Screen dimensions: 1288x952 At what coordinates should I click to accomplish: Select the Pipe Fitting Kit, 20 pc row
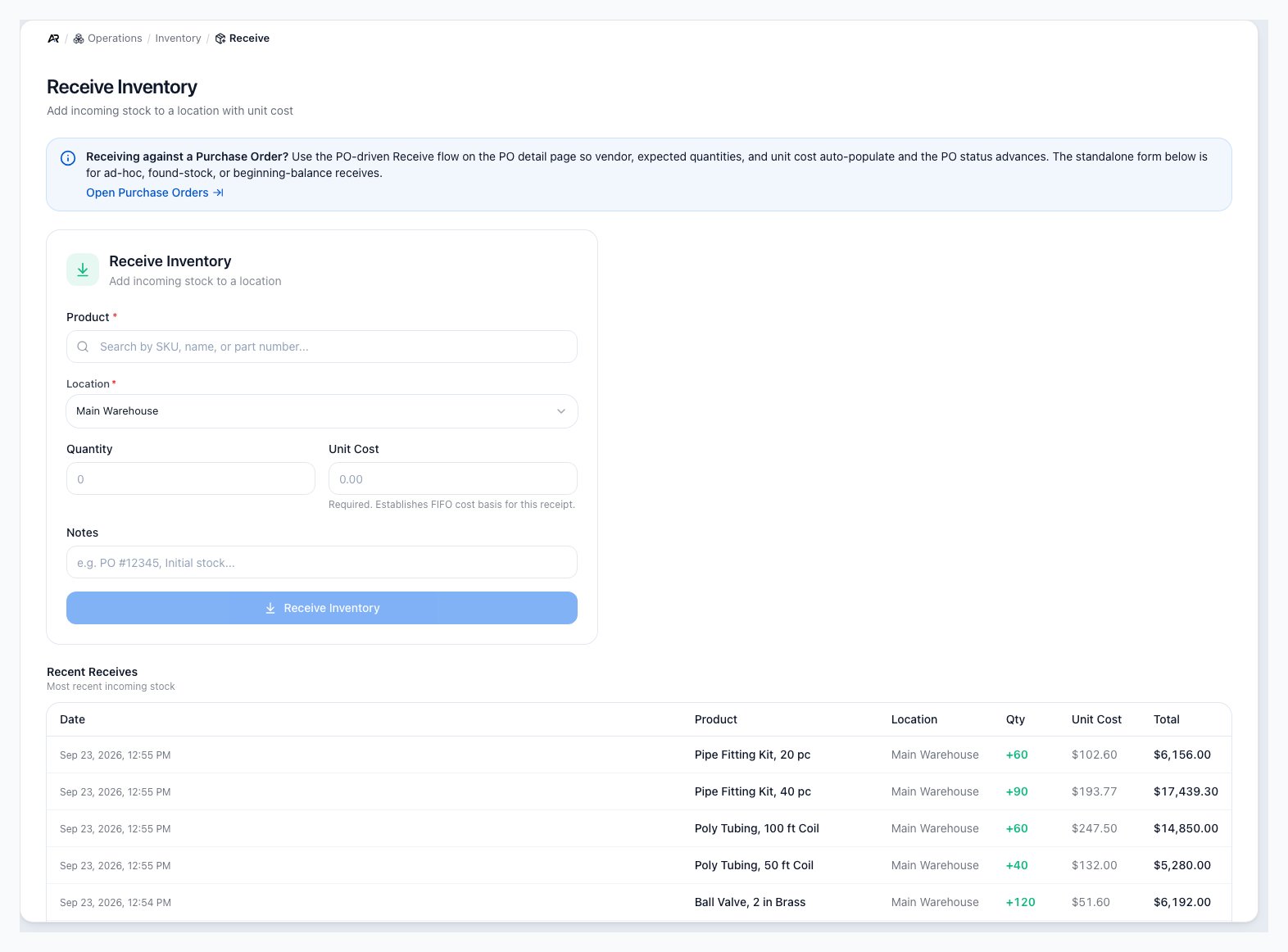tap(639, 755)
